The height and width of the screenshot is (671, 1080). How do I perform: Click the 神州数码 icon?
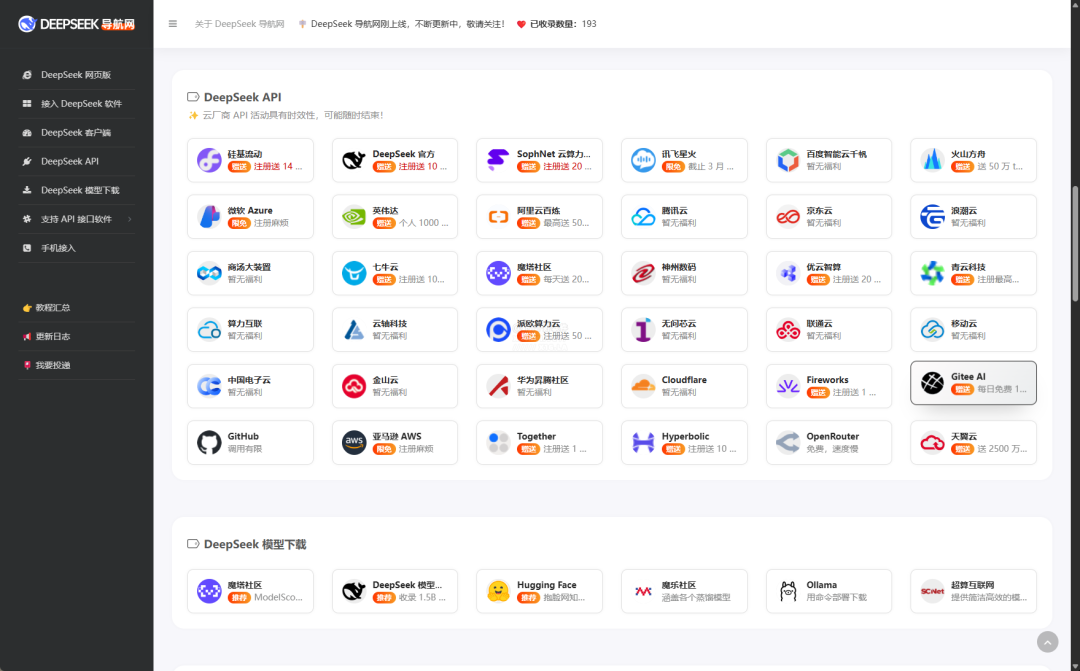coord(643,273)
